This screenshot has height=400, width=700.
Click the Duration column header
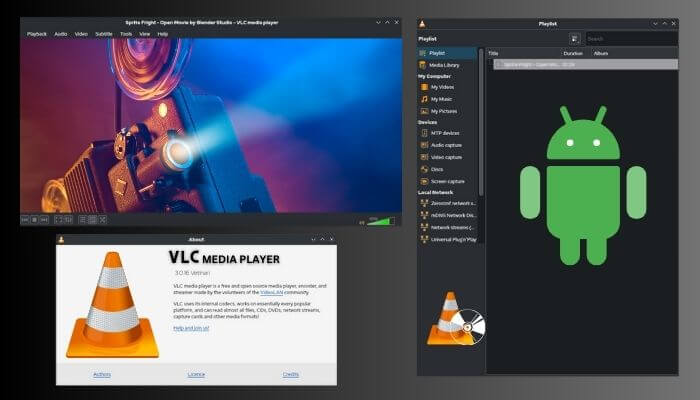click(x=572, y=53)
